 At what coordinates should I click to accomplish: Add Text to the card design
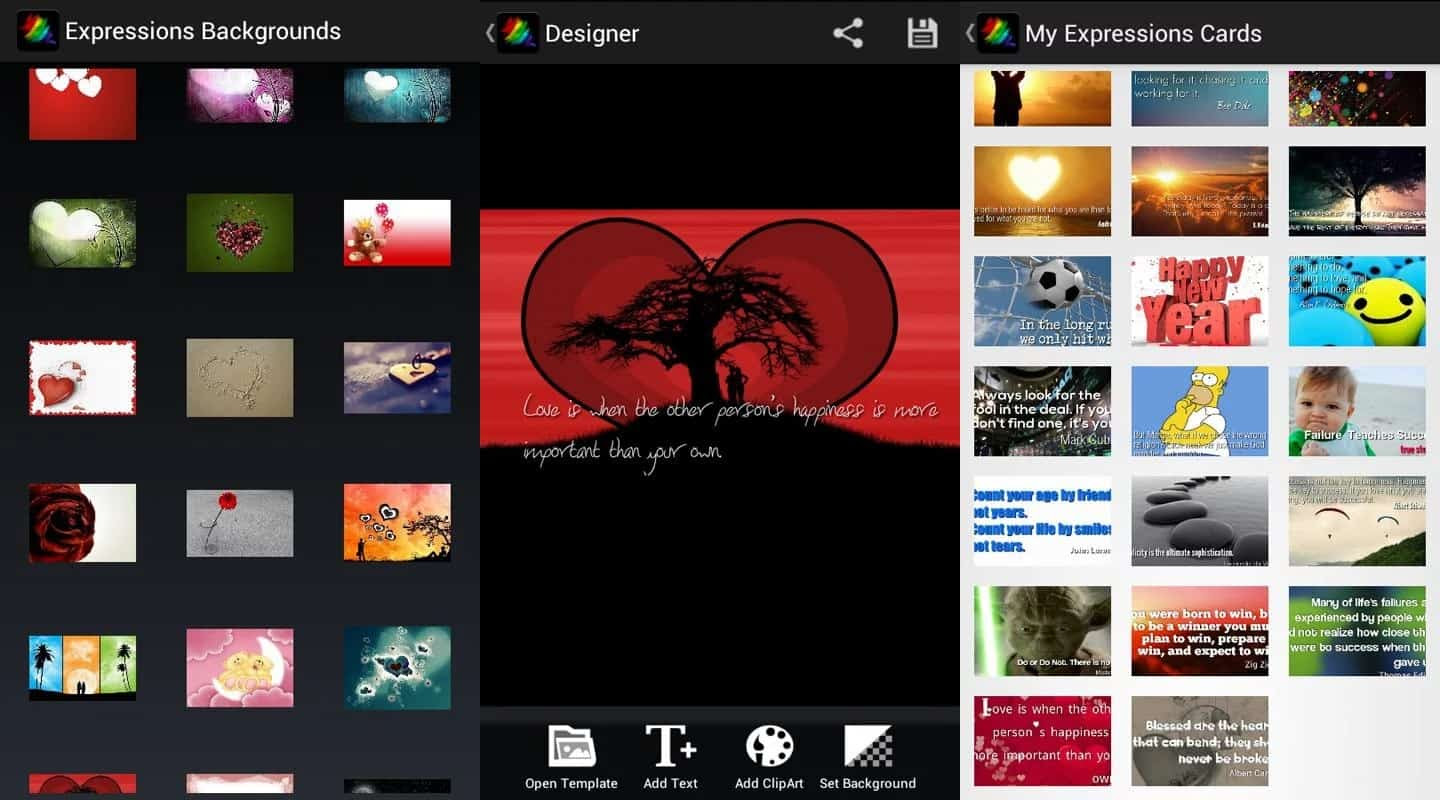coord(670,757)
